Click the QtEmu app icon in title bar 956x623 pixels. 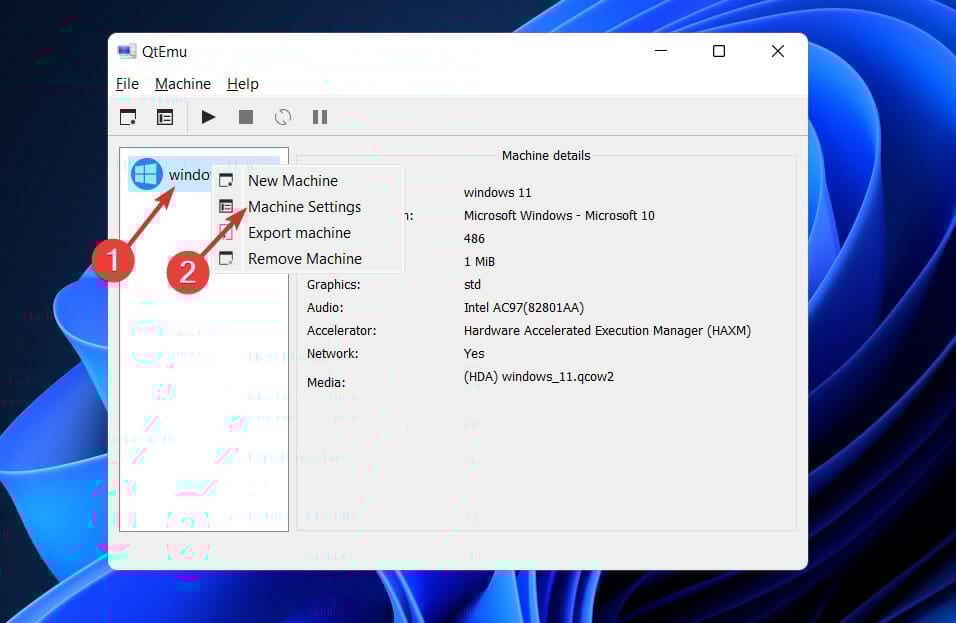(127, 52)
